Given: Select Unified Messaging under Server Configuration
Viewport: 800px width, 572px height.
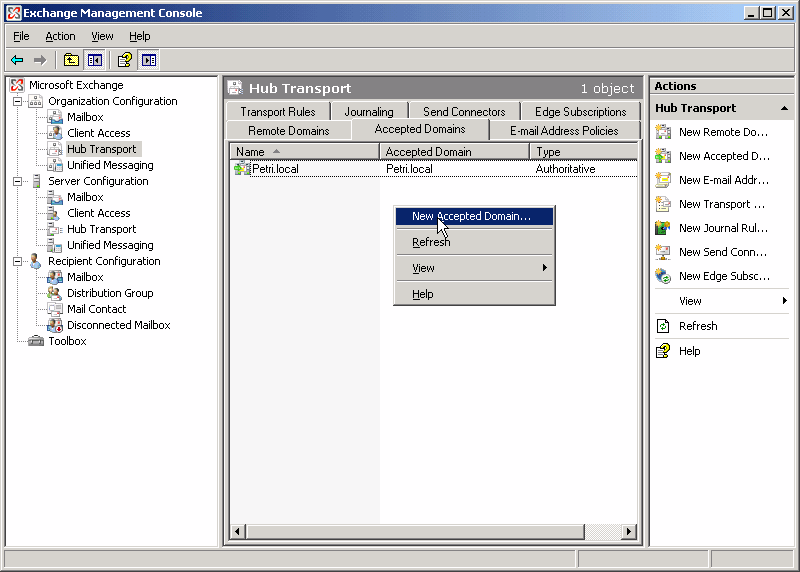Looking at the screenshot, I should click(x=110, y=245).
